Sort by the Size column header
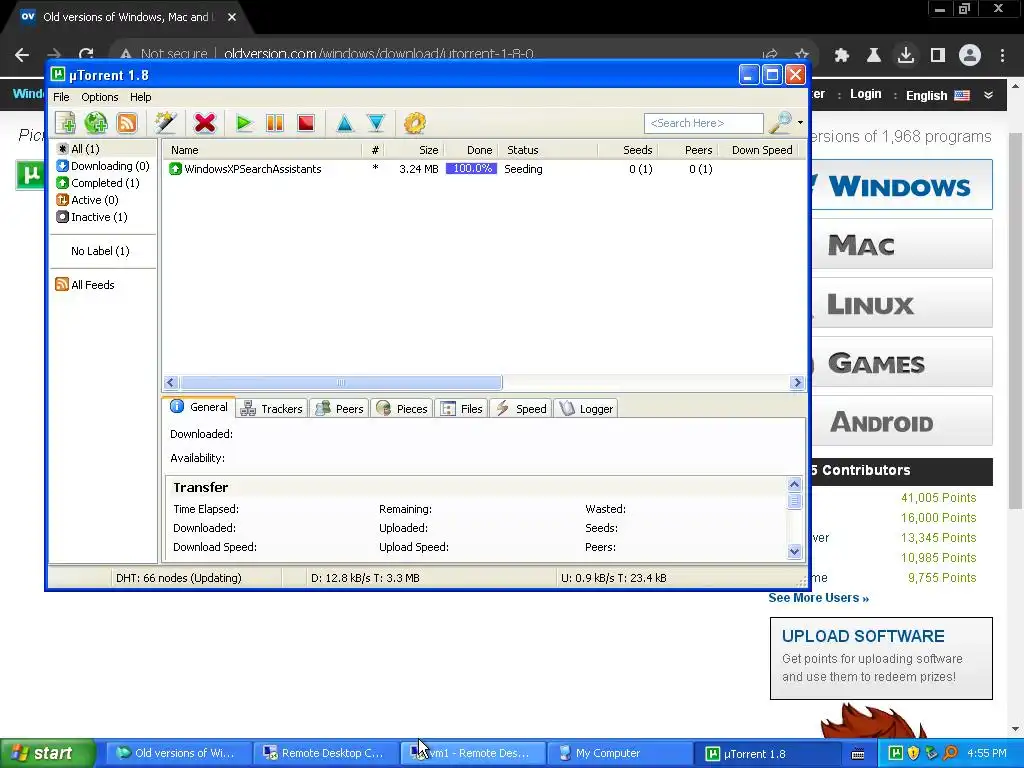Viewport: 1024px width, 768px height. (x=414, y=150)
